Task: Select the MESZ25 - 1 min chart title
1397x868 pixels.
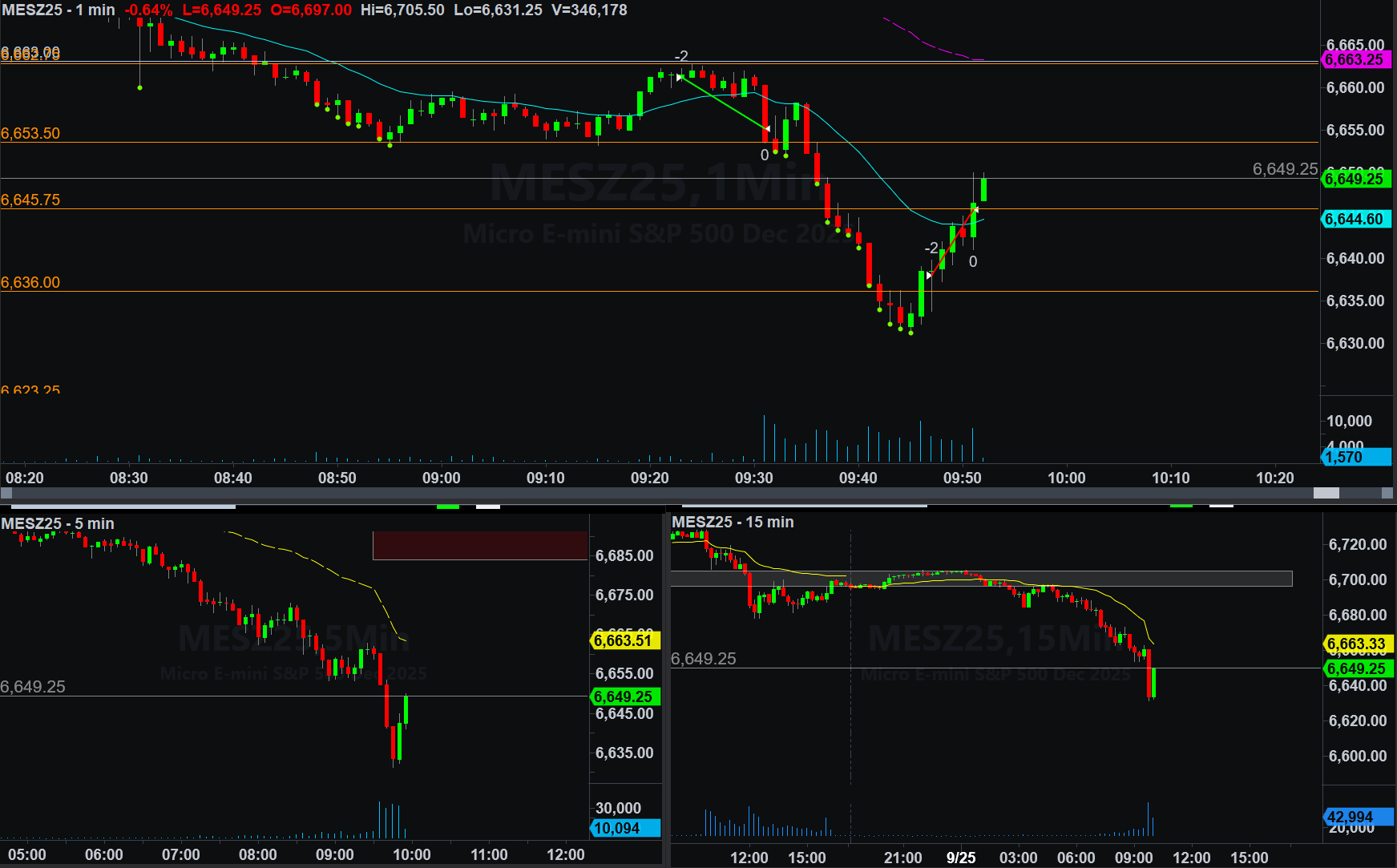Action: point(59,10)
